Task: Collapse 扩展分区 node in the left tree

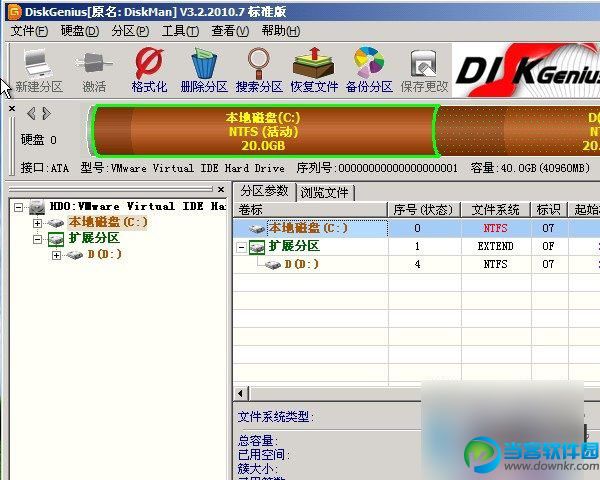Action: pos(37,239)
